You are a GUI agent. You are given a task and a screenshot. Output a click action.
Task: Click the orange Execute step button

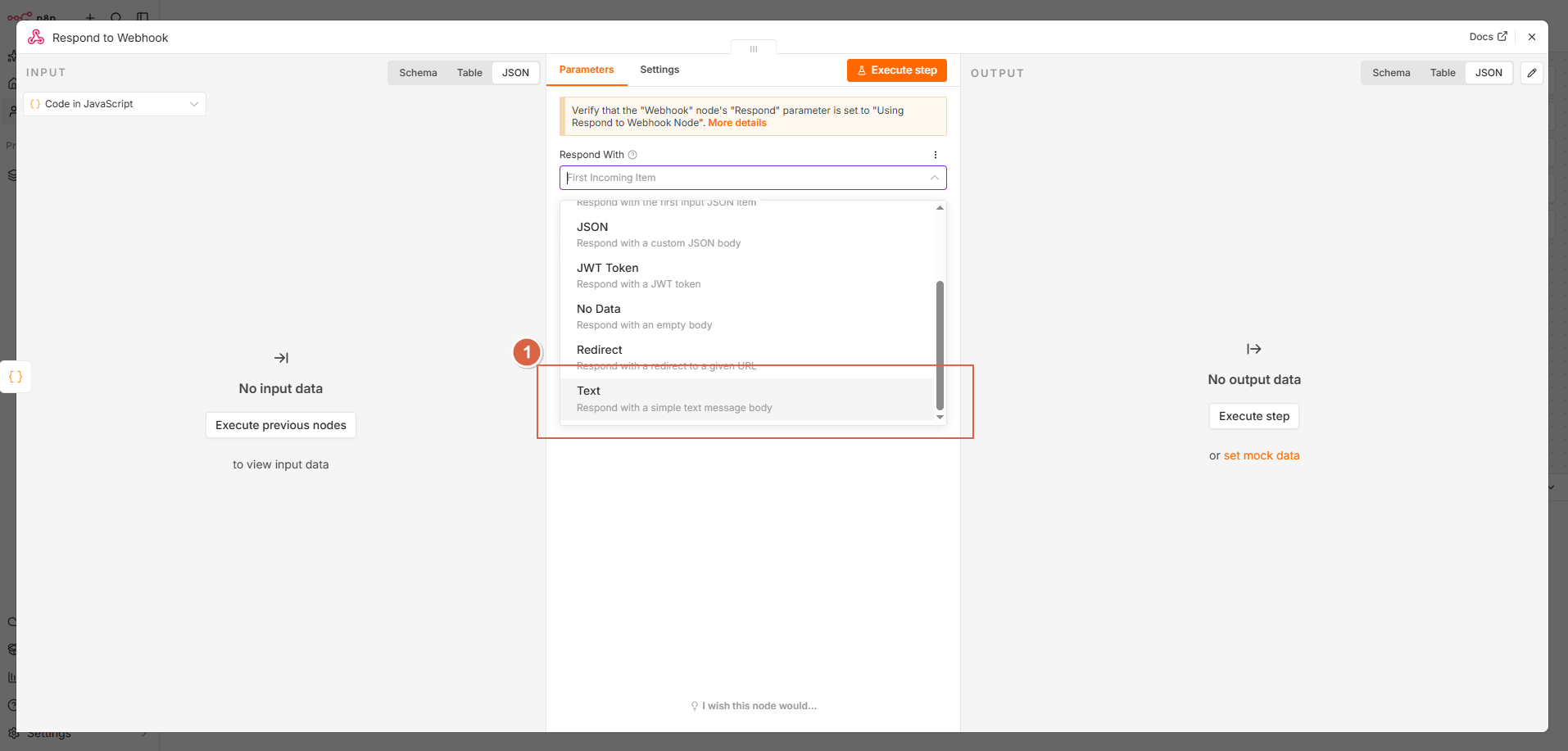click(x=897, y=70)
